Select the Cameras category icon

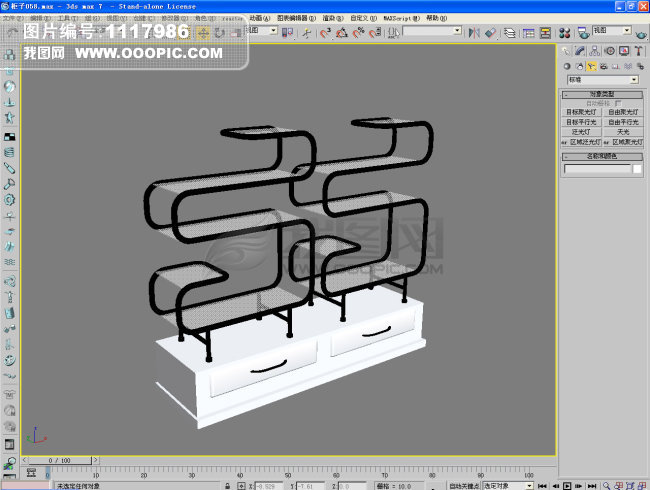(x=603, y=66)
